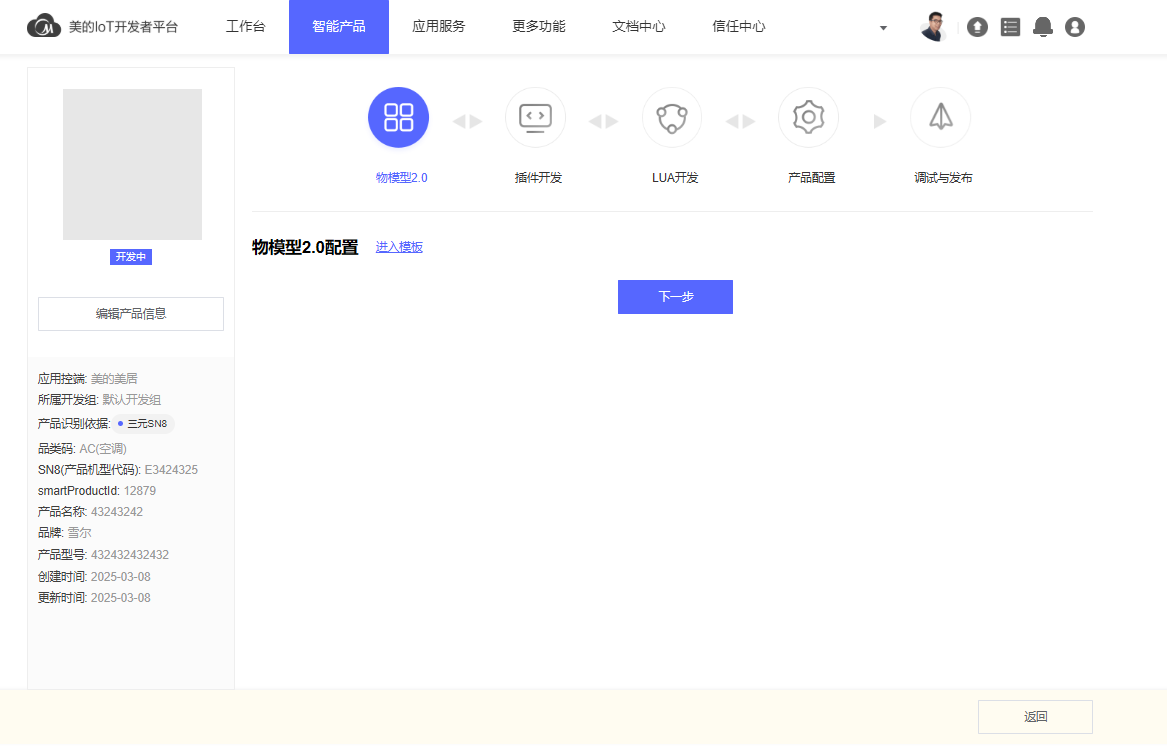Click the 物模型2.0 step label
The image size is (1167, 755).
402,178
